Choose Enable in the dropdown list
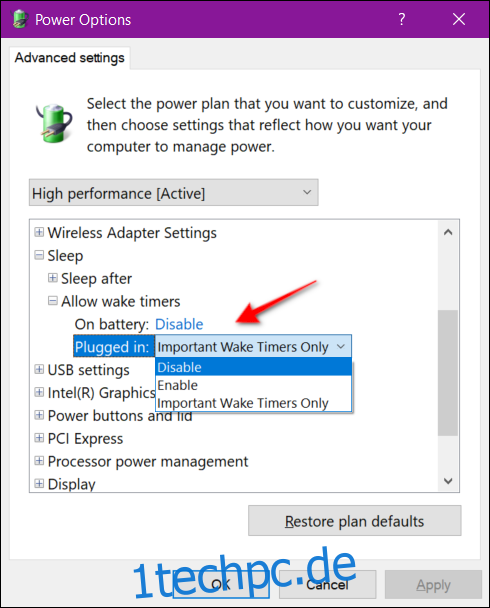490x608 pixels. tap(253, 385)
